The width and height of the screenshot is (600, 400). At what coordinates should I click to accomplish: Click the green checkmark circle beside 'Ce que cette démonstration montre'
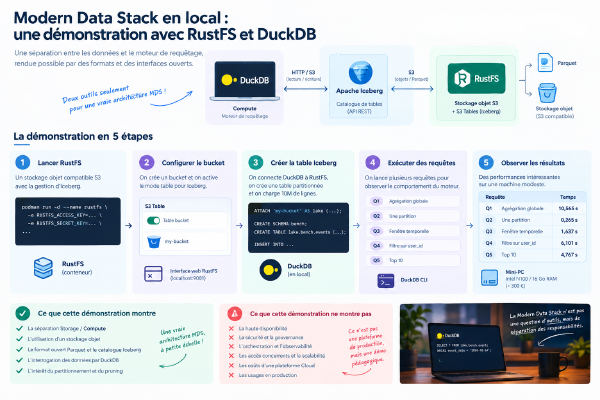(23, 313)
